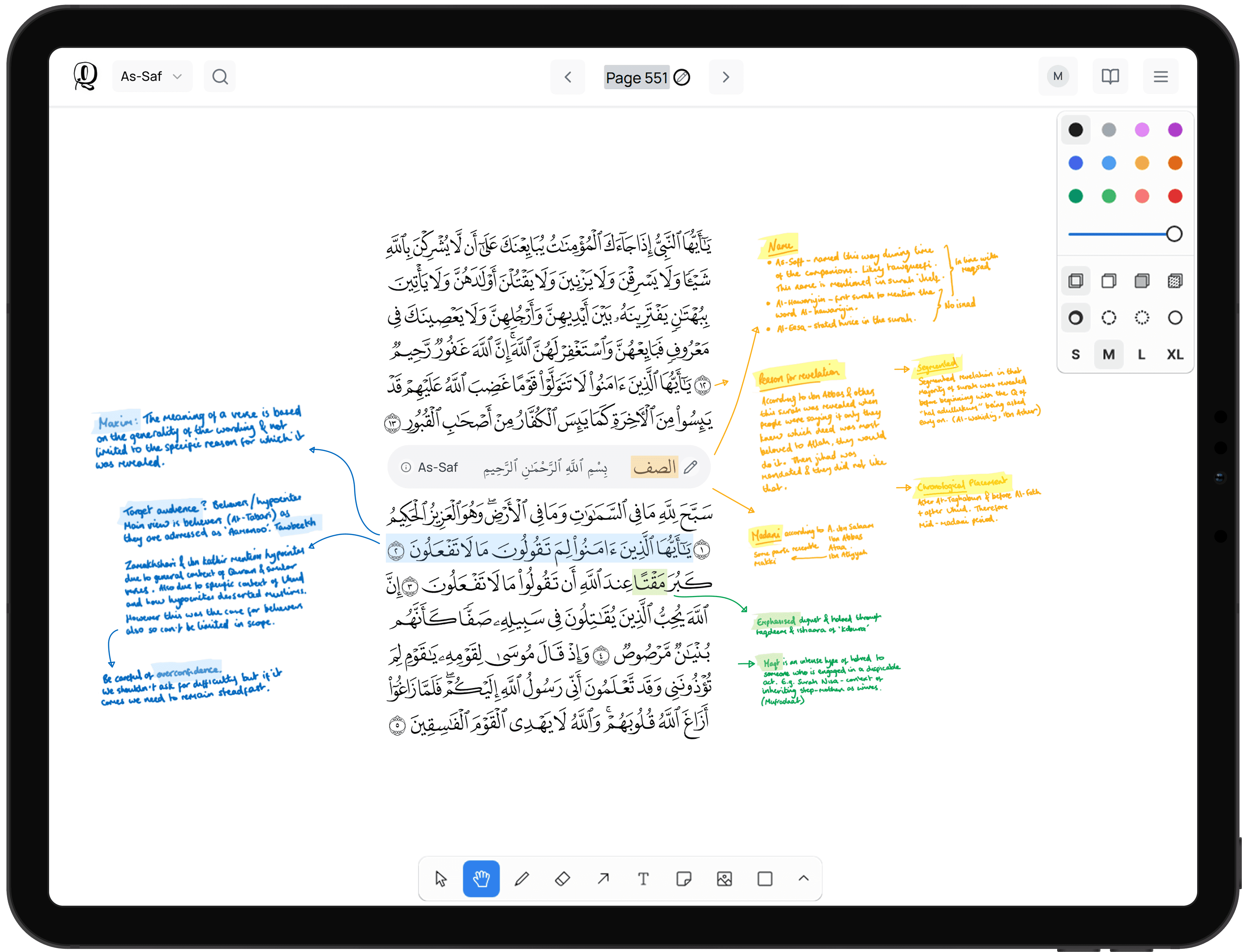Choose the dashed stroke style
This screenshot has width=1242, height=952.
[1109, 318]
